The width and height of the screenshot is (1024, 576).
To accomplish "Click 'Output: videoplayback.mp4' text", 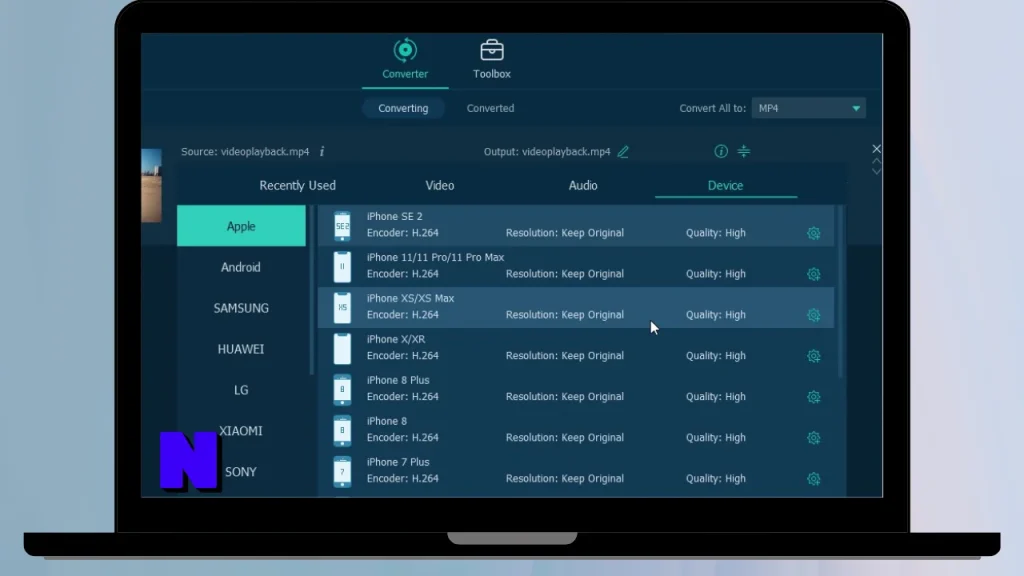I will point(547,152).
